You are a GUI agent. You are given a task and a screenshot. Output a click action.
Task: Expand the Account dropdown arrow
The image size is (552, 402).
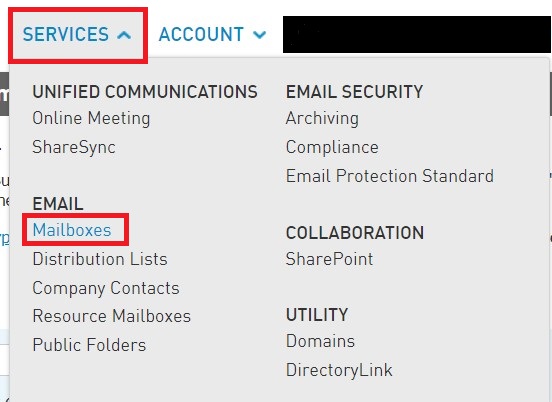click(x=260, y=35)
